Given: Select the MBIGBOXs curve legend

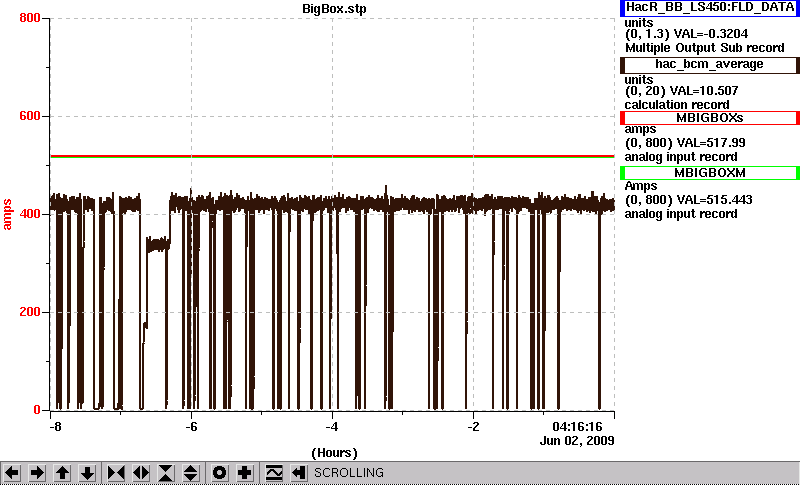Looking at the screenshot, I should (710, 118).
